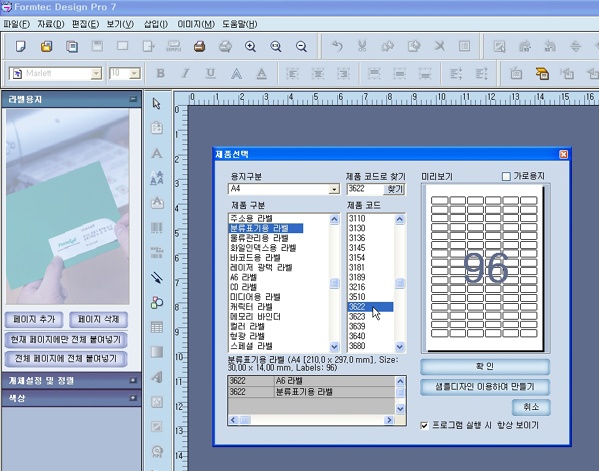Click the new document icon
This screenshot has height=471, width=599.
(x=21, y=47)
